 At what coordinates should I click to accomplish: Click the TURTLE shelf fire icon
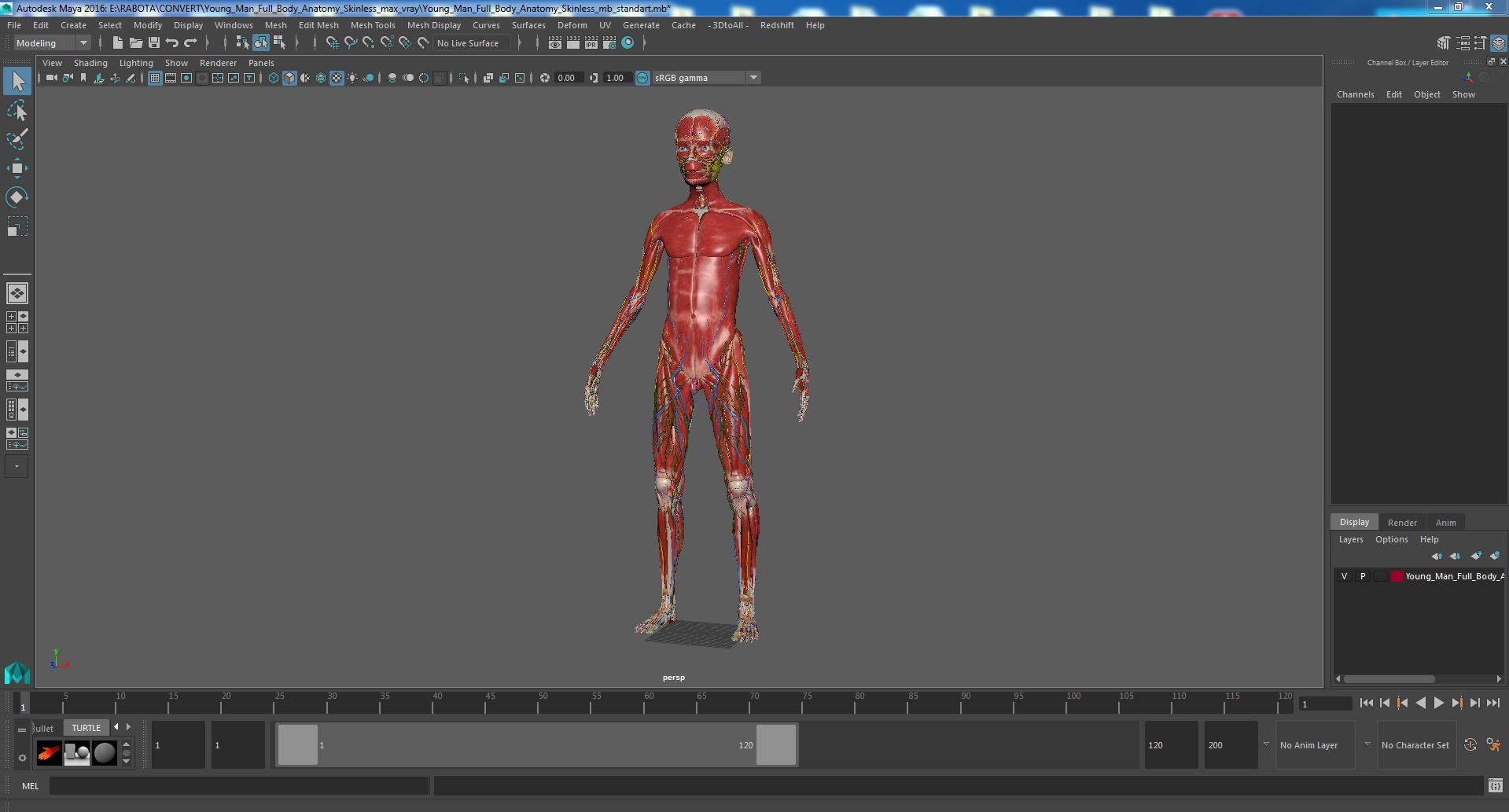[x=49, y=753]
